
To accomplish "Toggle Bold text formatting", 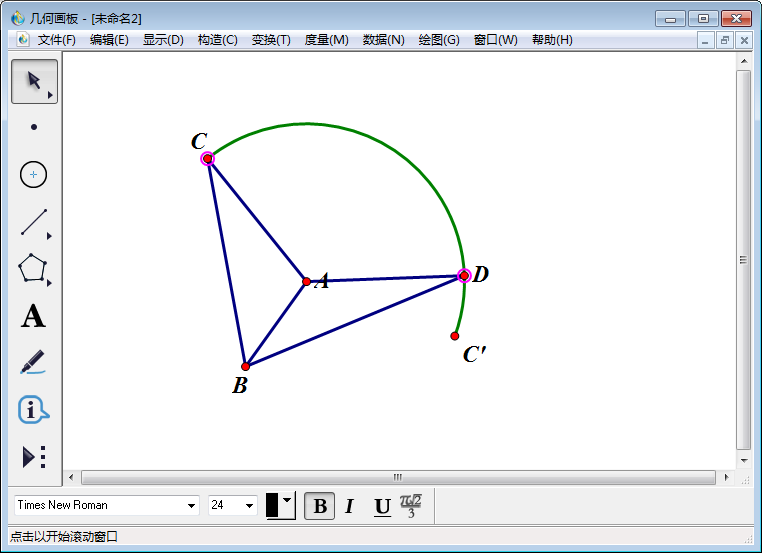I will tap(320, 506).
